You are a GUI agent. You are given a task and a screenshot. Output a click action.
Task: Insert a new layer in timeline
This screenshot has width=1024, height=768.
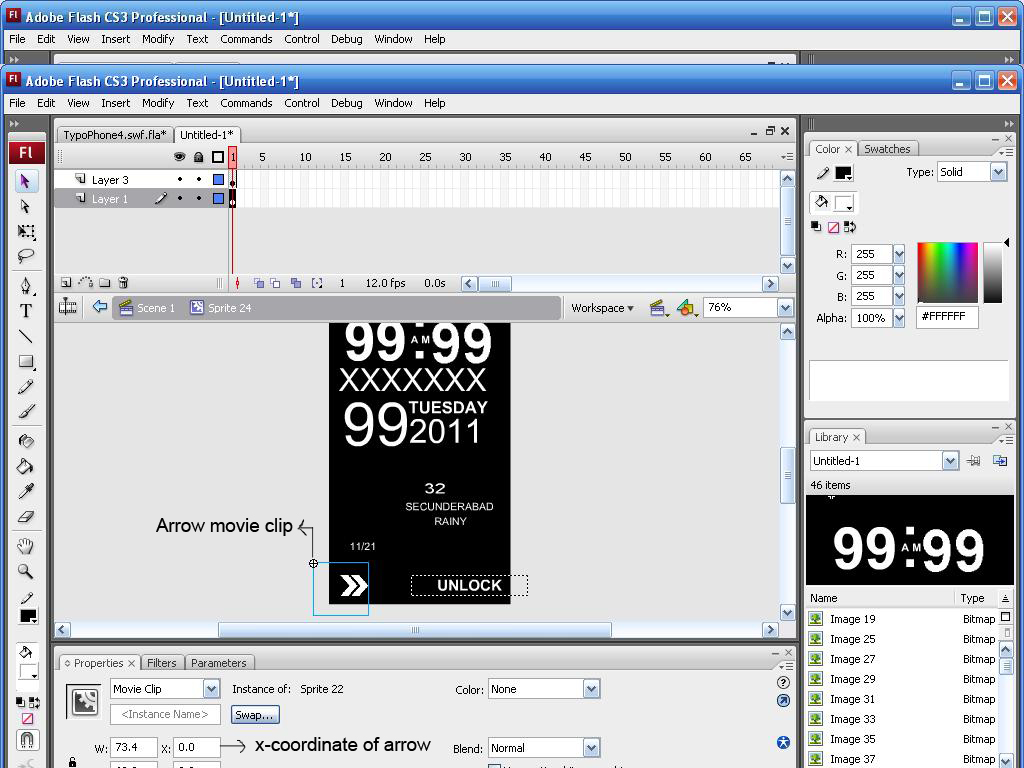[66, 283]
